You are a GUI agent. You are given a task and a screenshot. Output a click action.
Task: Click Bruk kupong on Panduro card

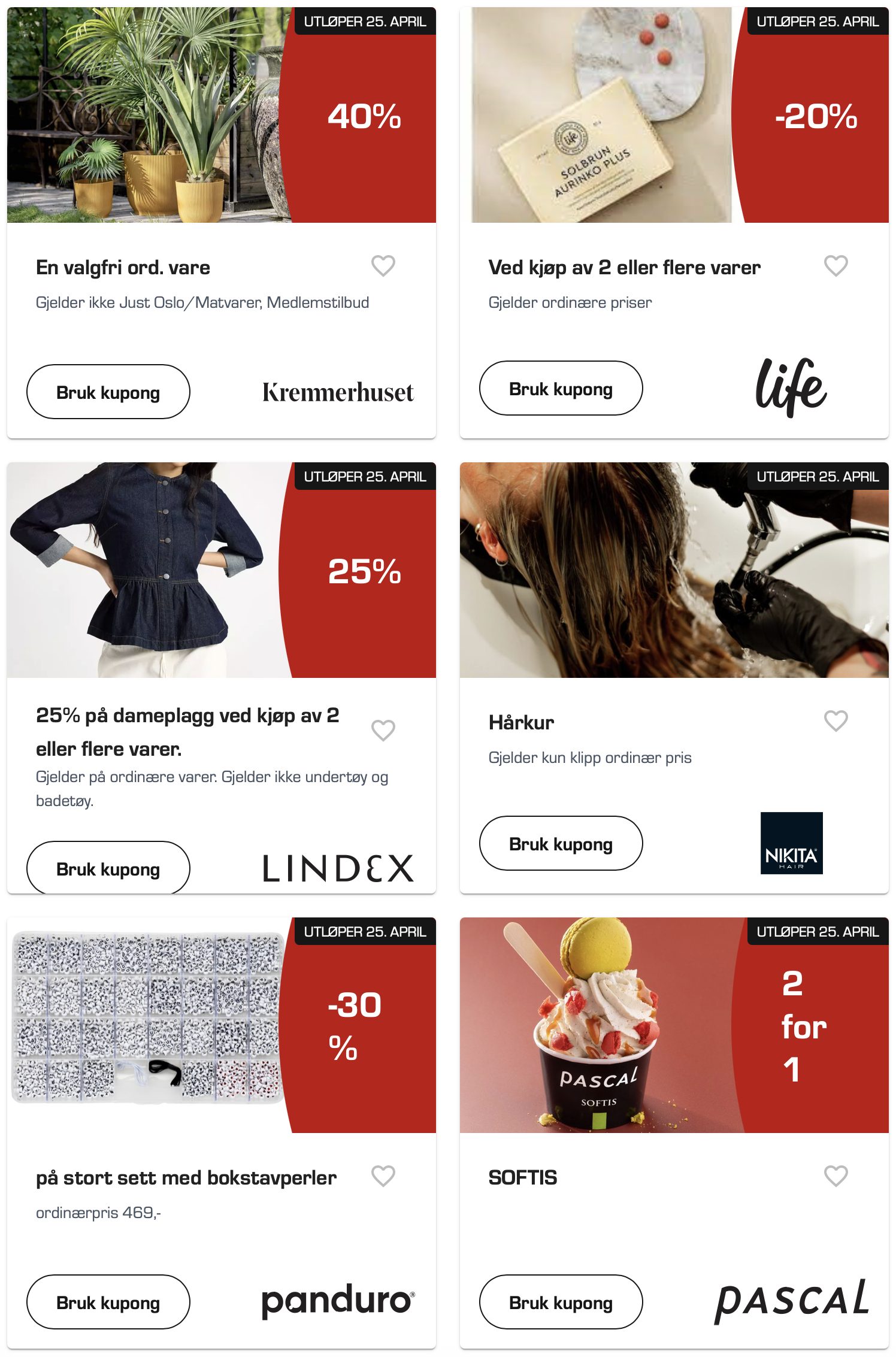(x=108, y=1302)
